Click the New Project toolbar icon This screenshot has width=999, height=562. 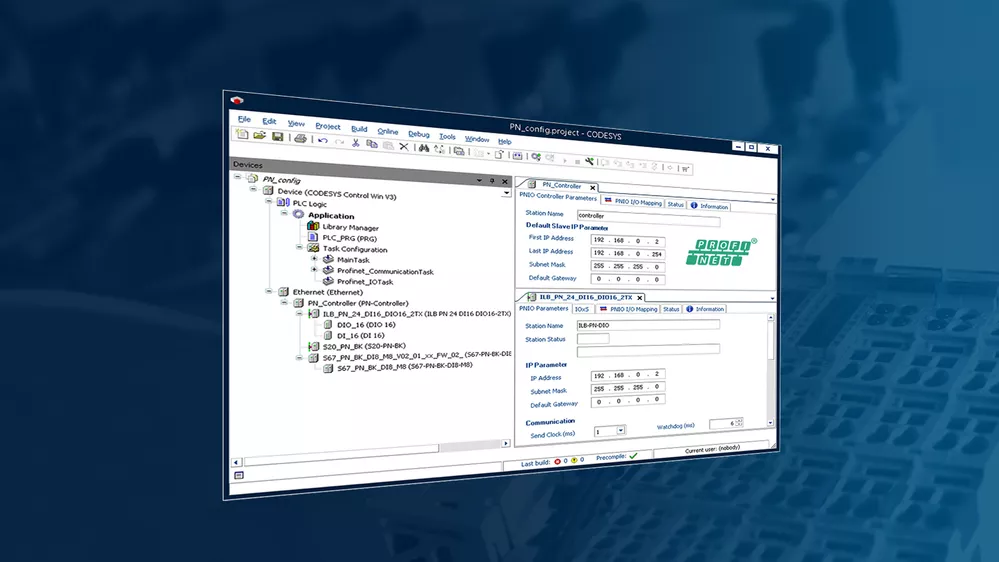tap(243, 134)
